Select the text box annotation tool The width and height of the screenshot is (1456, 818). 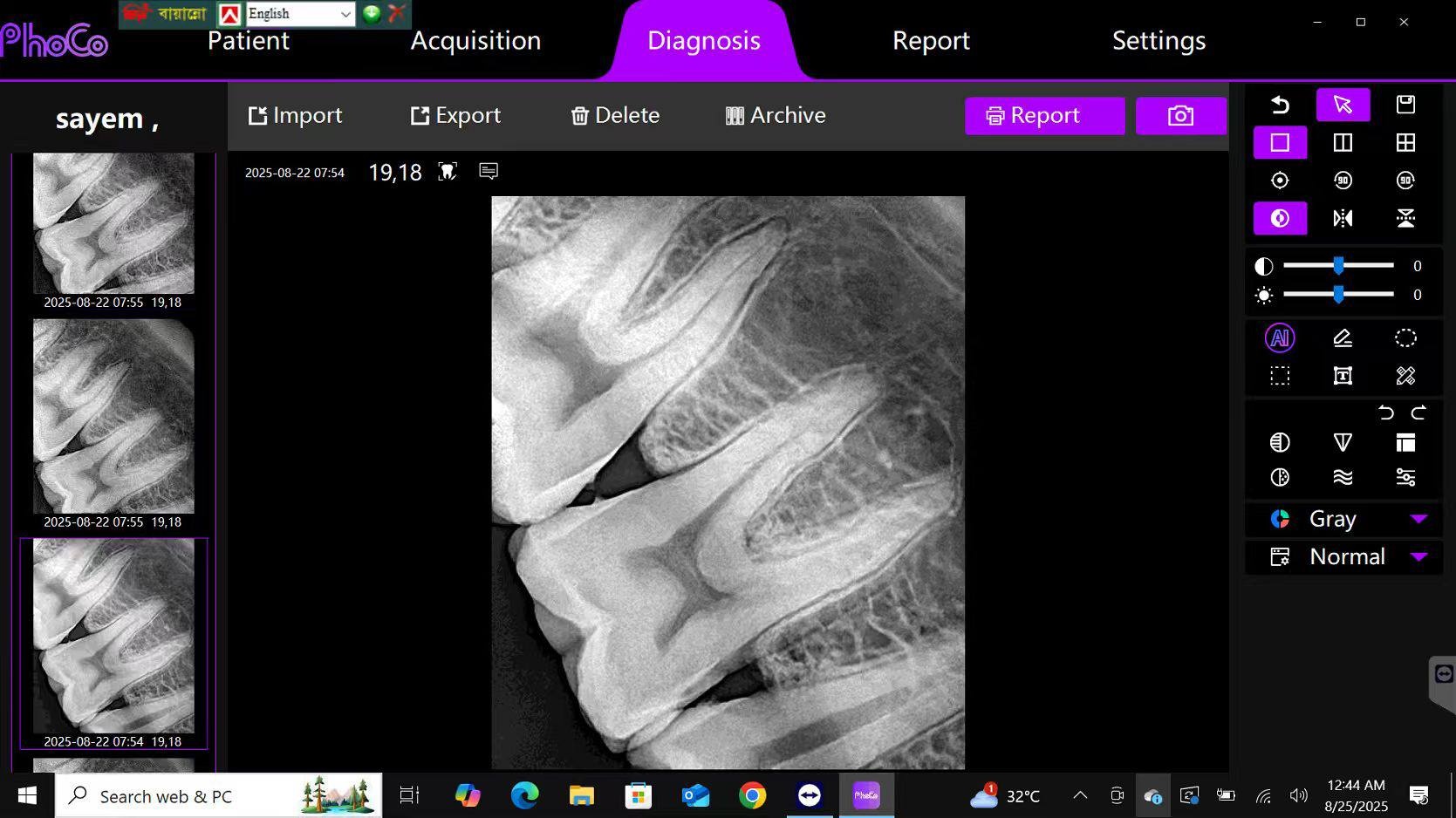pos(1343,376)
